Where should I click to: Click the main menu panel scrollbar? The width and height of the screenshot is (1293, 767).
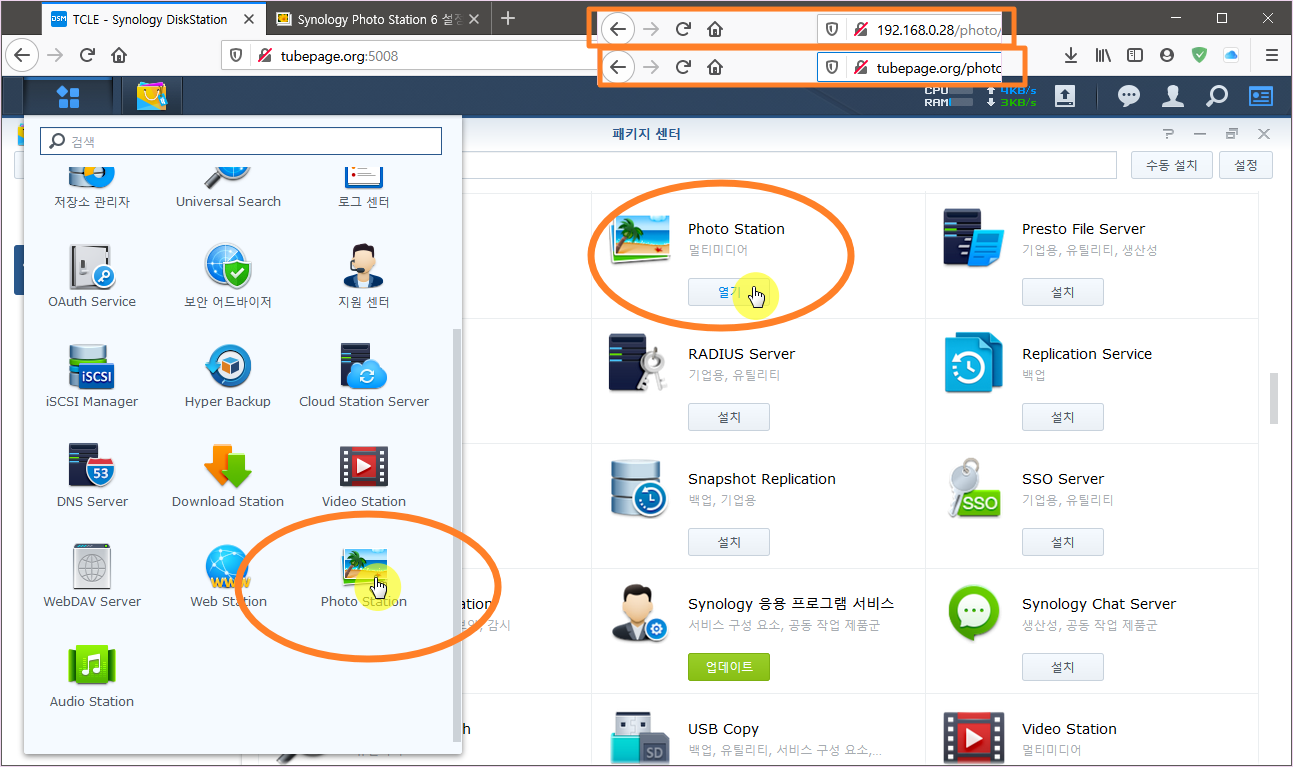(x=458, y=535)
